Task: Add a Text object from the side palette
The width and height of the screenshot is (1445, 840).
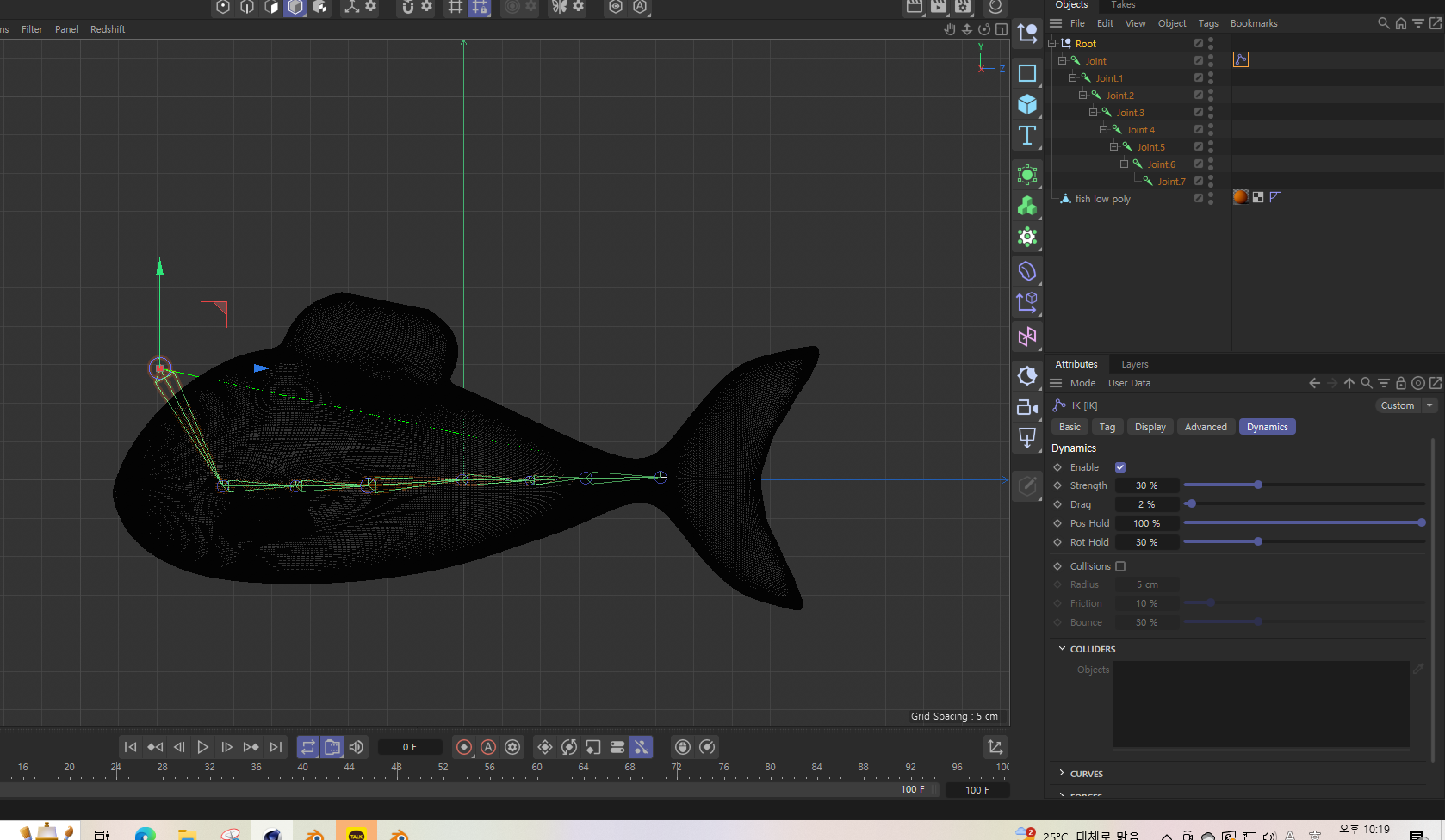Action: (1027, 135)
